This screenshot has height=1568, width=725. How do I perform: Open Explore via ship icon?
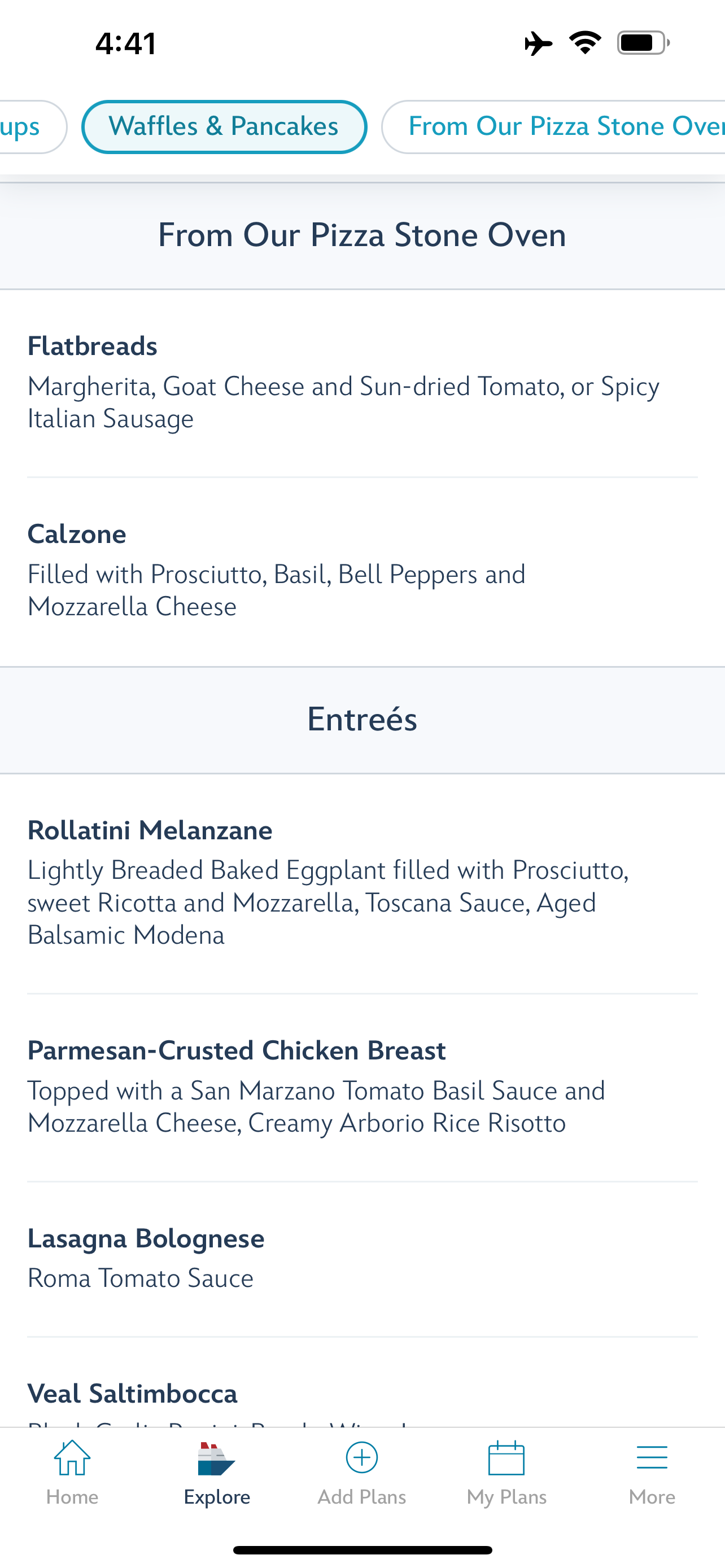pyautogui.click(x=216, y=1459)
